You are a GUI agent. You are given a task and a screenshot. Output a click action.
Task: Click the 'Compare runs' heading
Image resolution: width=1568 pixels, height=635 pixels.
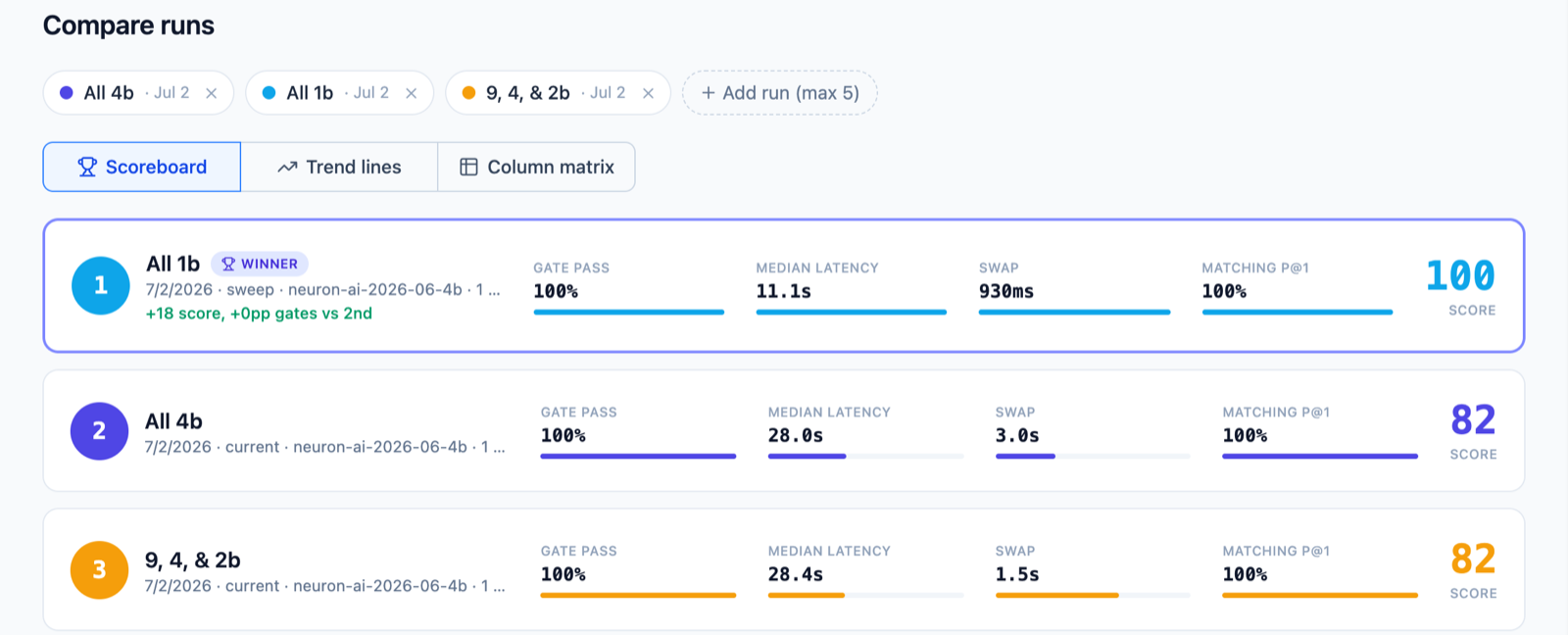pyautogui.click(x=128, y=25)
